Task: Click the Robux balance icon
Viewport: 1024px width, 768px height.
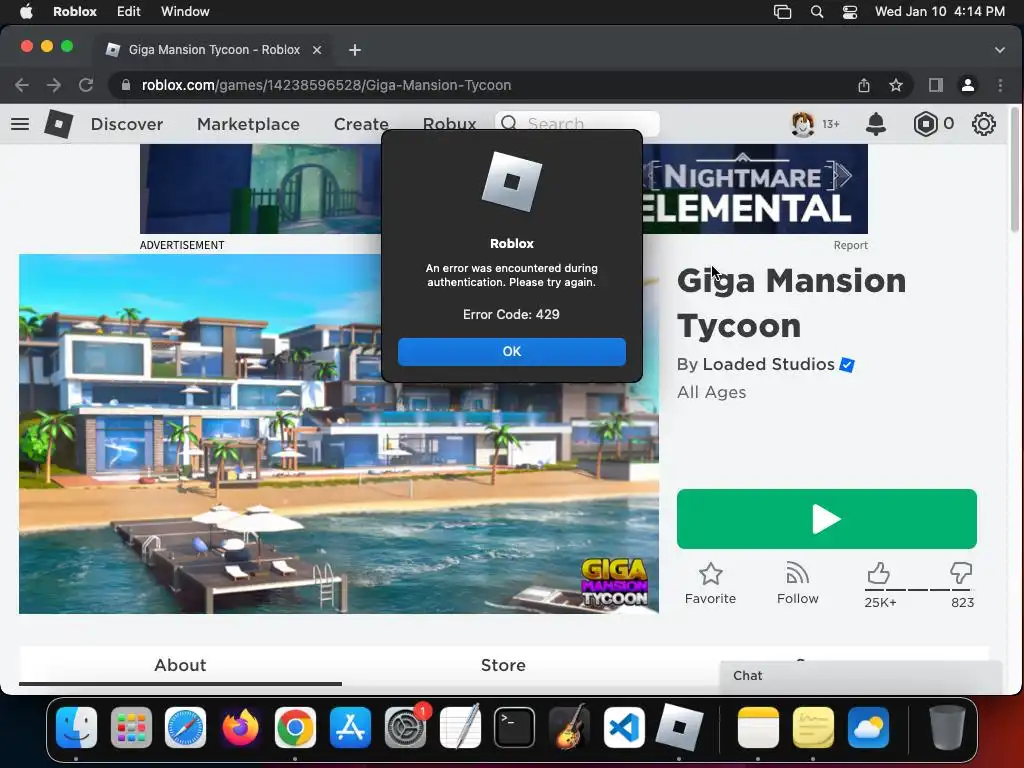Action: coord(925,123)
